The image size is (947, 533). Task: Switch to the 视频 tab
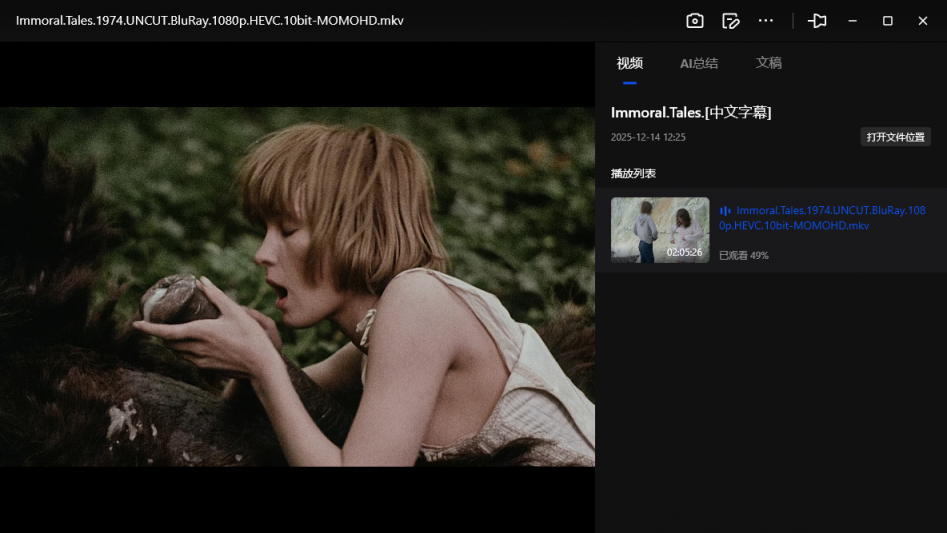pyautogui.click(x=629, y=63)
